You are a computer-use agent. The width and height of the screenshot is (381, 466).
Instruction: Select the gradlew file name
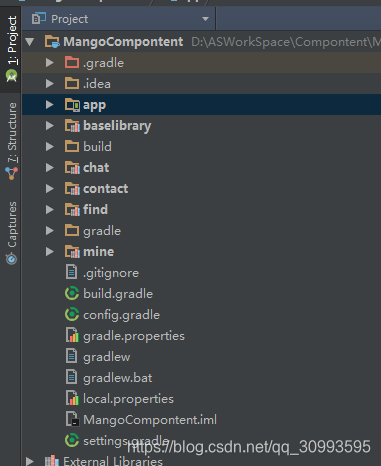click(x=107, y=357)
